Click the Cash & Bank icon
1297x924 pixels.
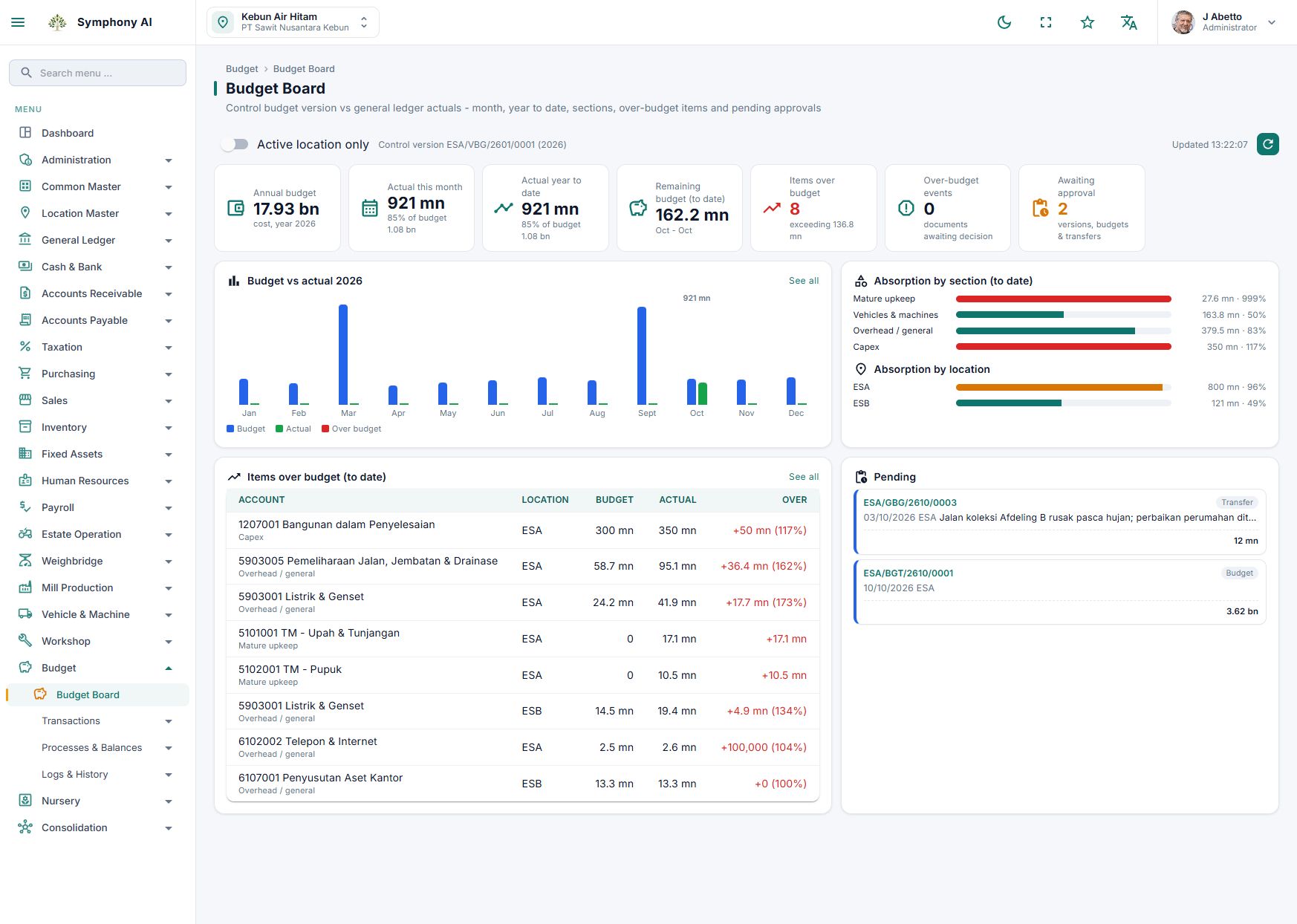tap(25, 267)
